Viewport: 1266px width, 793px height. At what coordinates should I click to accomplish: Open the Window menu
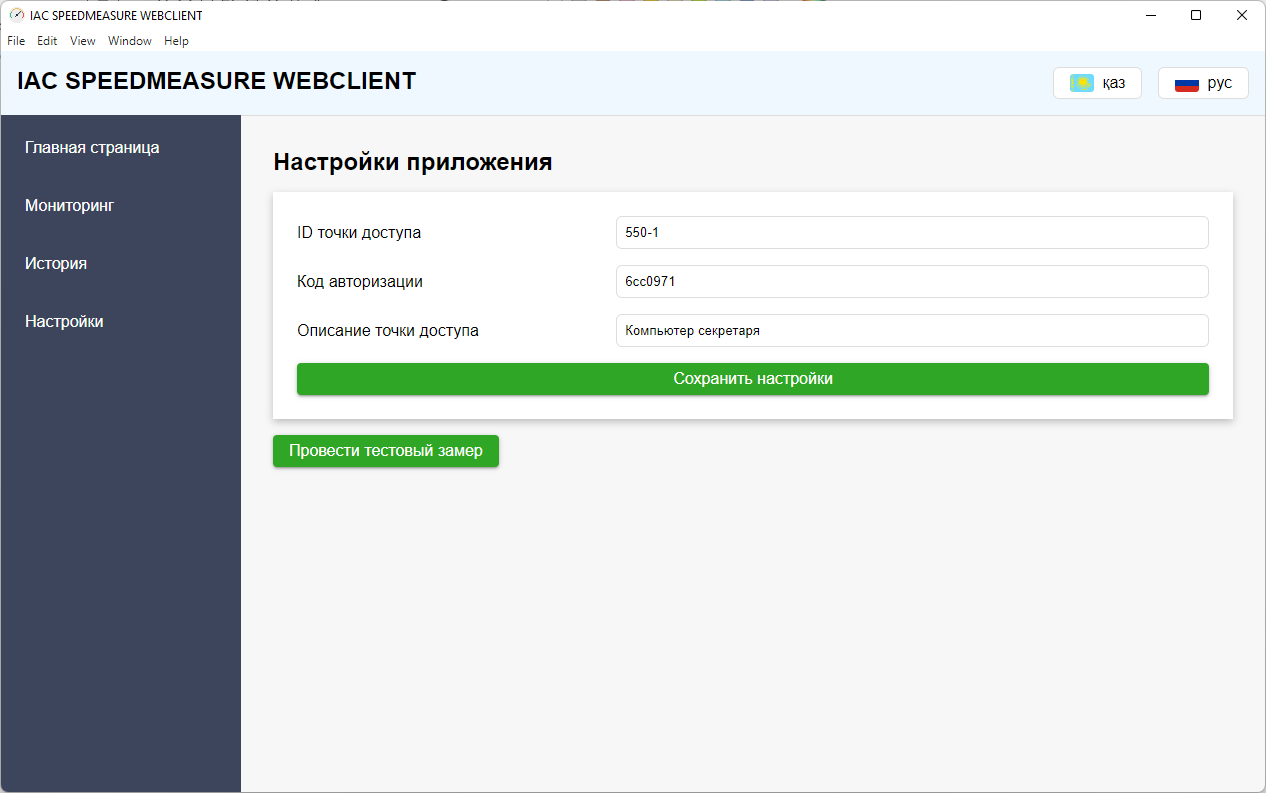(x=130, y=41)
